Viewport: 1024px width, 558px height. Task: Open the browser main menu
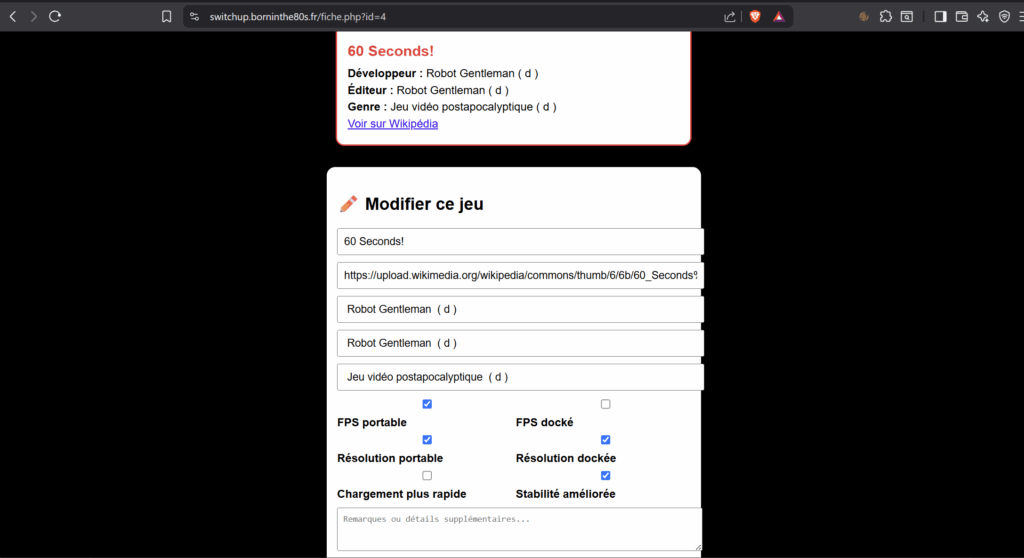tap(1020, 17)
